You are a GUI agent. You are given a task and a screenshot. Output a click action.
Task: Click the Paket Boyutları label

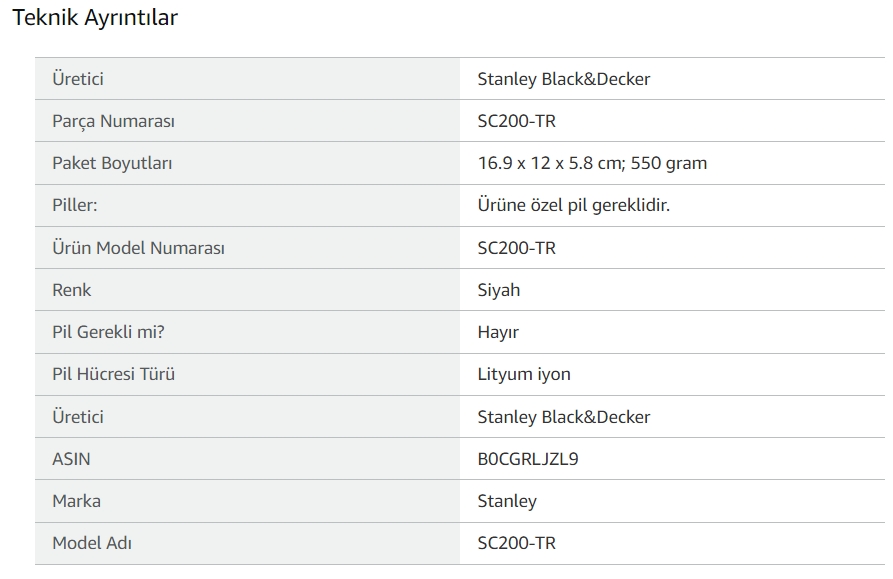112,163
